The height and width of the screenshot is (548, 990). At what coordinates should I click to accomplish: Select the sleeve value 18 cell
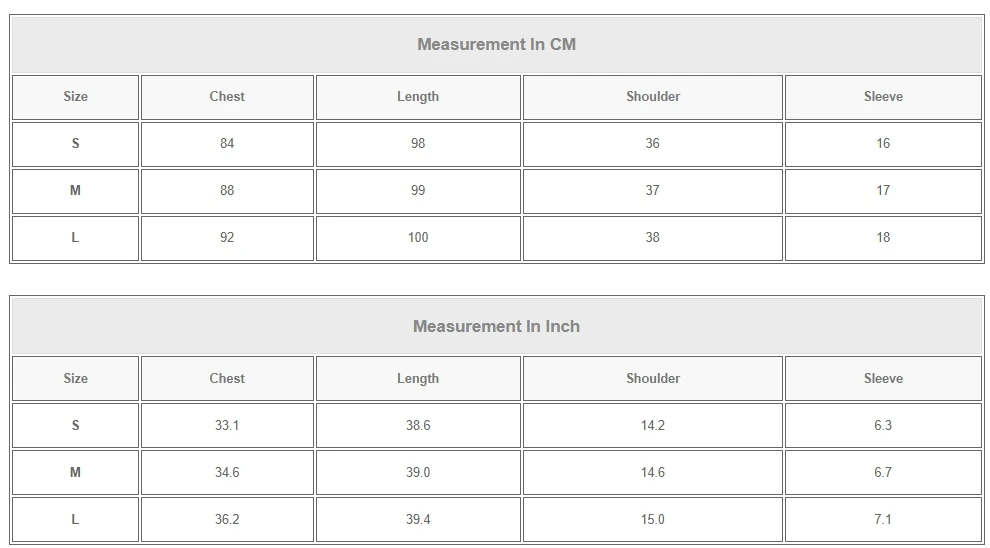tap(883, 238)
